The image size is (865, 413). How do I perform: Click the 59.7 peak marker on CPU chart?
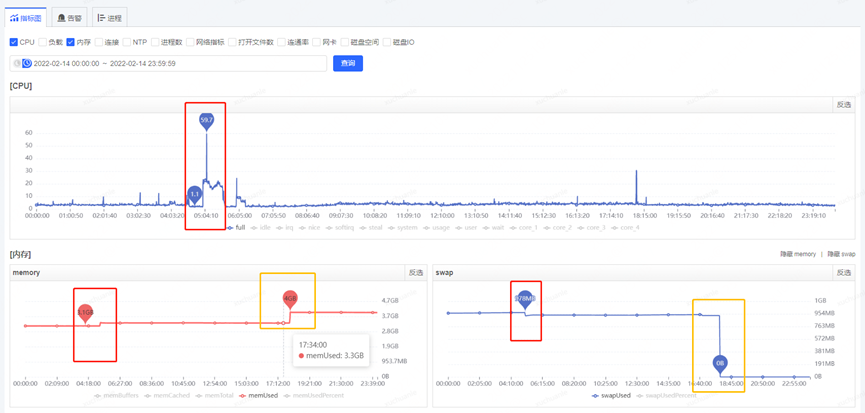pyautogui.click(x=206, y=120)
